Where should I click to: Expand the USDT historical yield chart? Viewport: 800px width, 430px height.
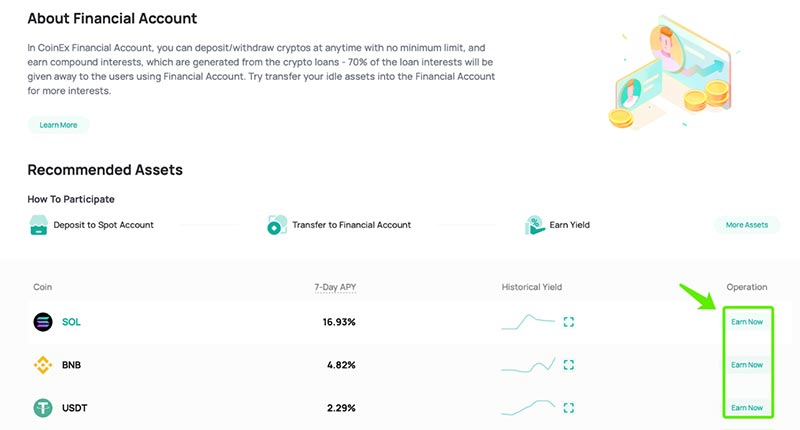569,407
